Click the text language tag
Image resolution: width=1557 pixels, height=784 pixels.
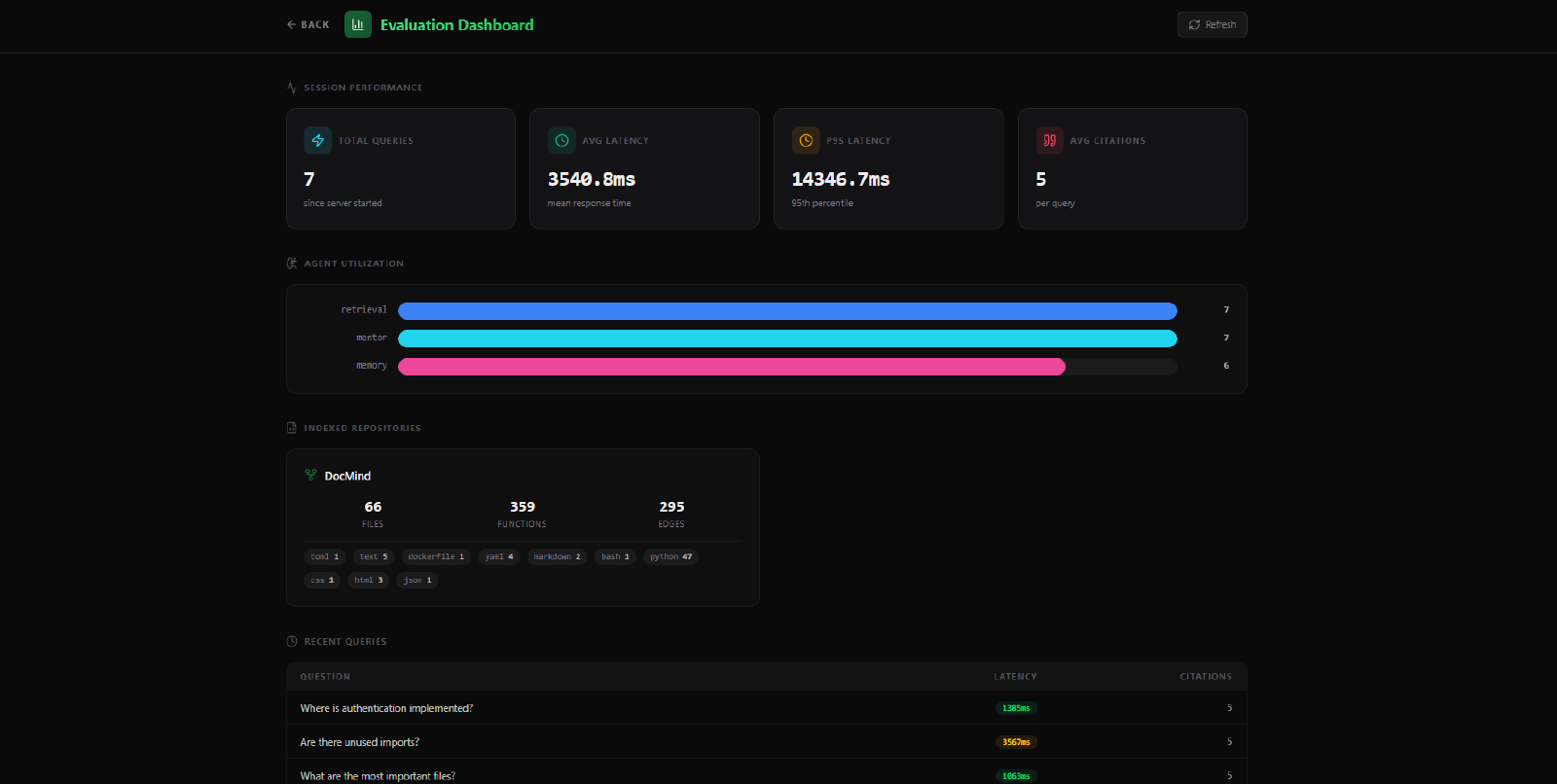click(x=374, y=557)
